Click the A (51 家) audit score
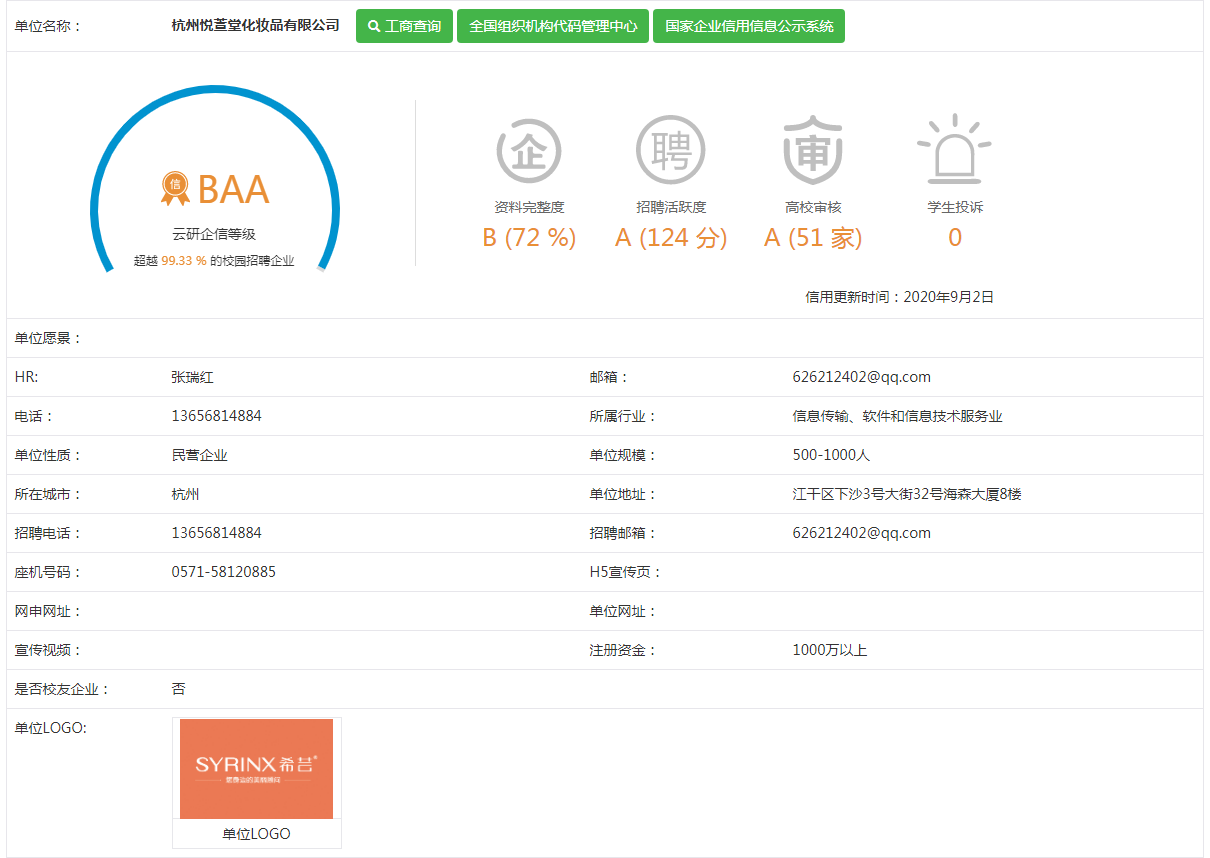 tap(813, 238)
